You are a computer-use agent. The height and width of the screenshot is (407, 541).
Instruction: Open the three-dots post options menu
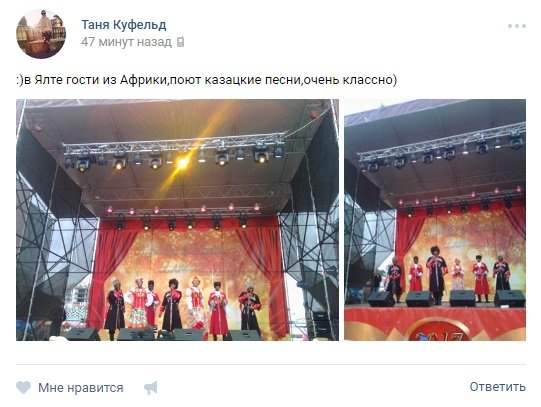517,26
